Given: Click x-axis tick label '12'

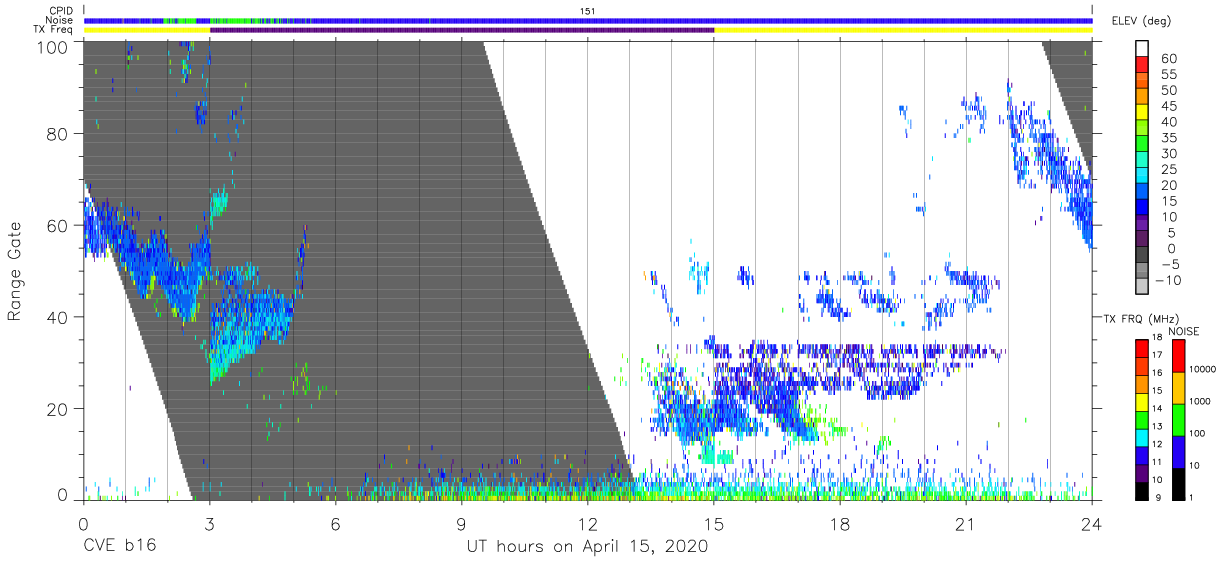Looking at the screenshot, I should (588, 523).
